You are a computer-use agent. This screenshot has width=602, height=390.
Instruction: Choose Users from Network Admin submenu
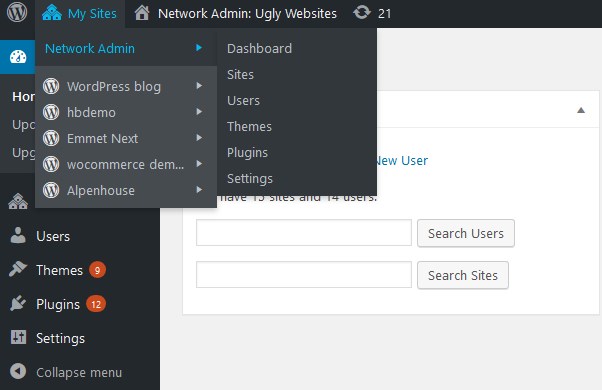pos(243,101)
